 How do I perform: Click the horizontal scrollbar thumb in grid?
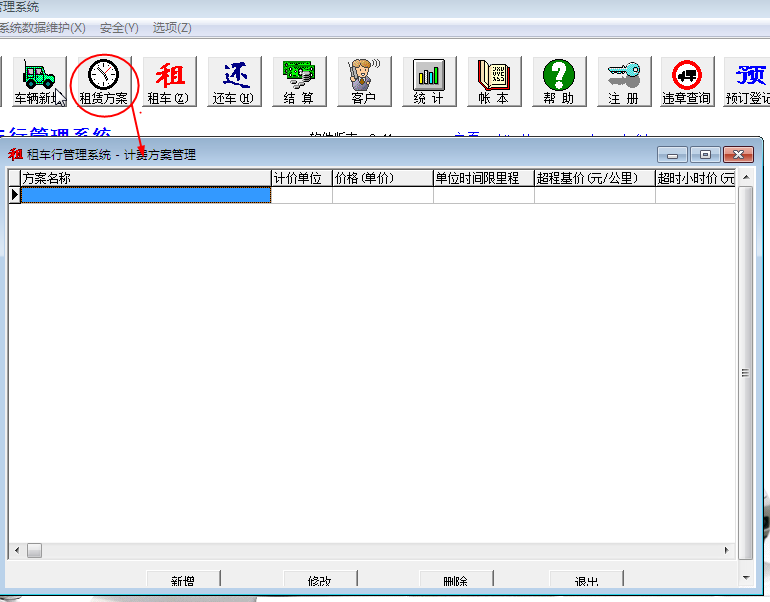tap(34, 550)
